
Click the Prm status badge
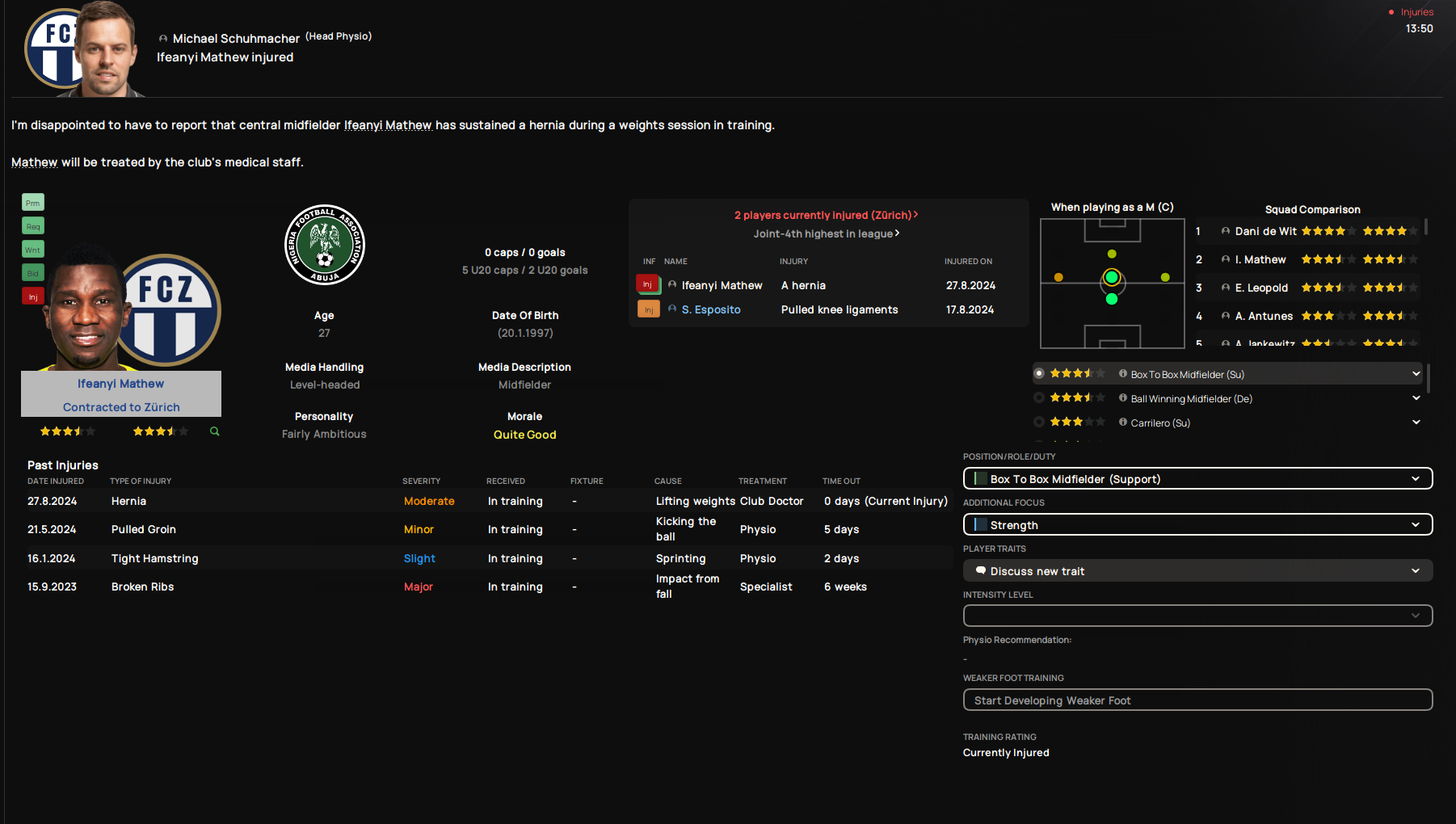point(32,203)
